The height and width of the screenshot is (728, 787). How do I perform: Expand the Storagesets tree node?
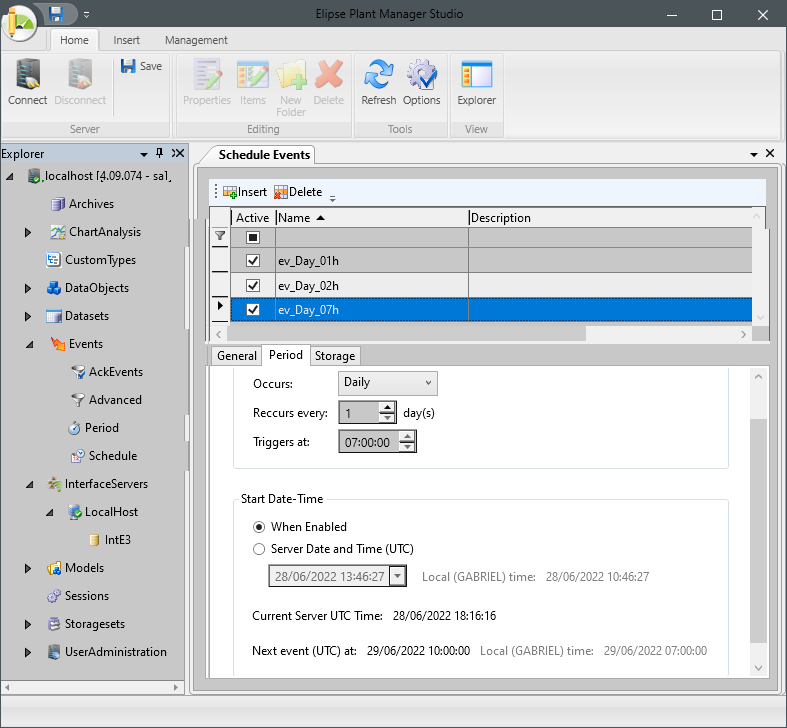[28, 624]
